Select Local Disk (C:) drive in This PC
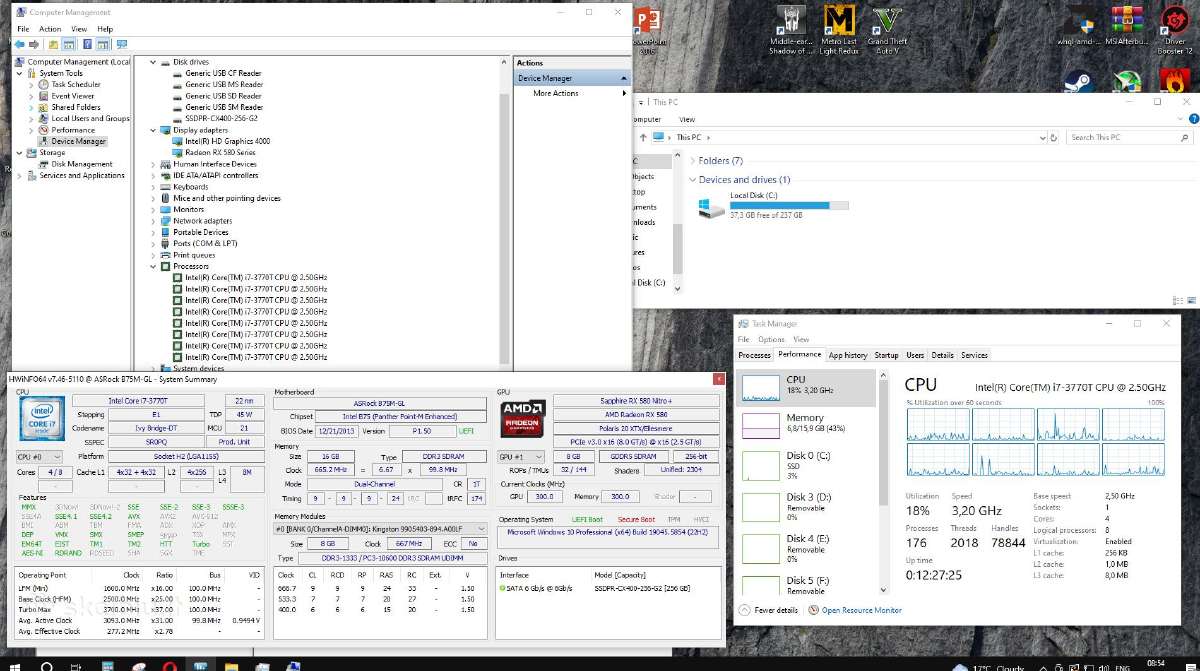The width and height of the screenshot is (1200, 671). tap(775, 205)
